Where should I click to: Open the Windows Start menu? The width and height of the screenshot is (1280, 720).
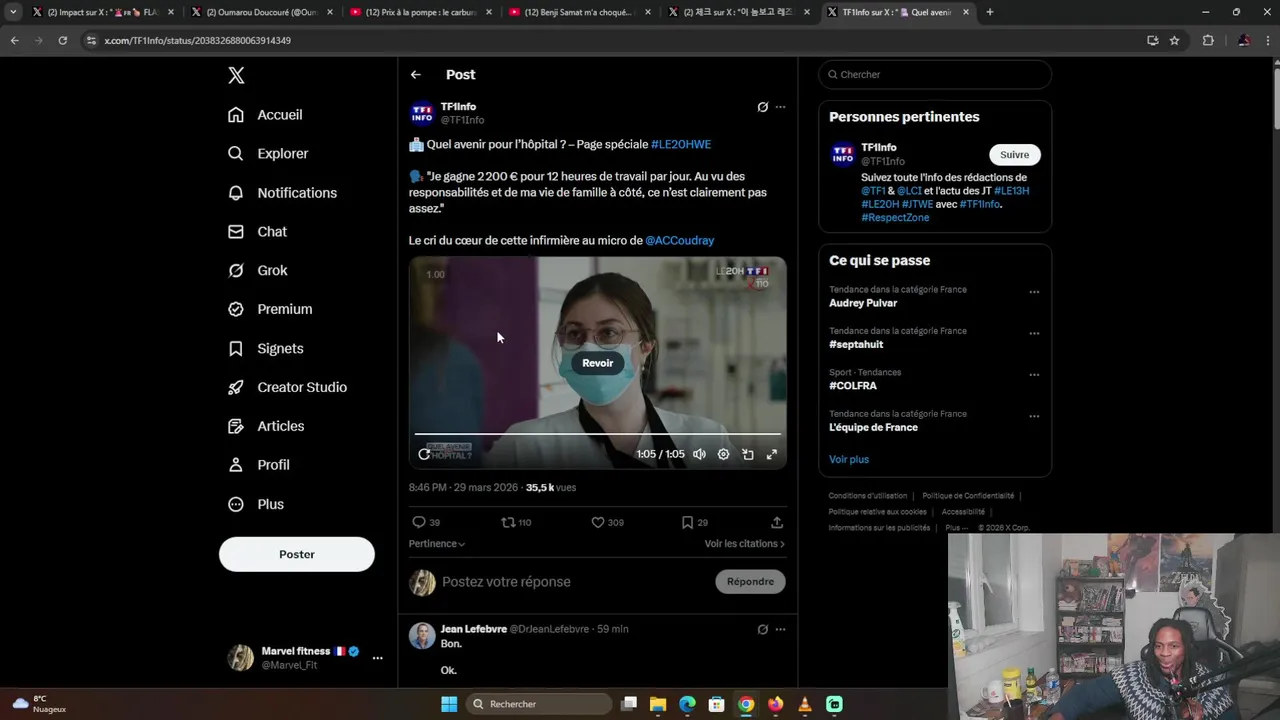click(x=449, y=704)
